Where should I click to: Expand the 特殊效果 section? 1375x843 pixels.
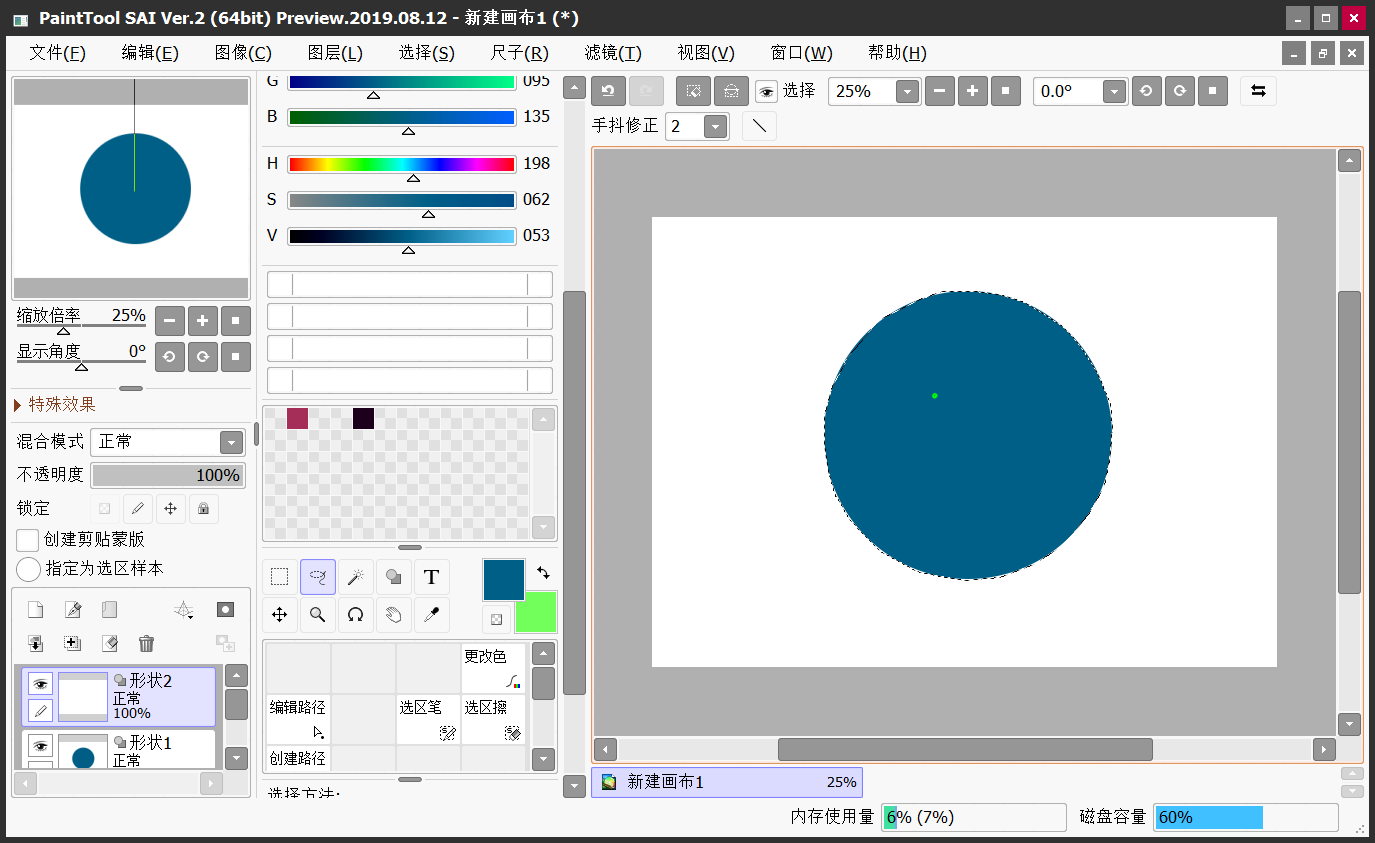coord(56,405)
